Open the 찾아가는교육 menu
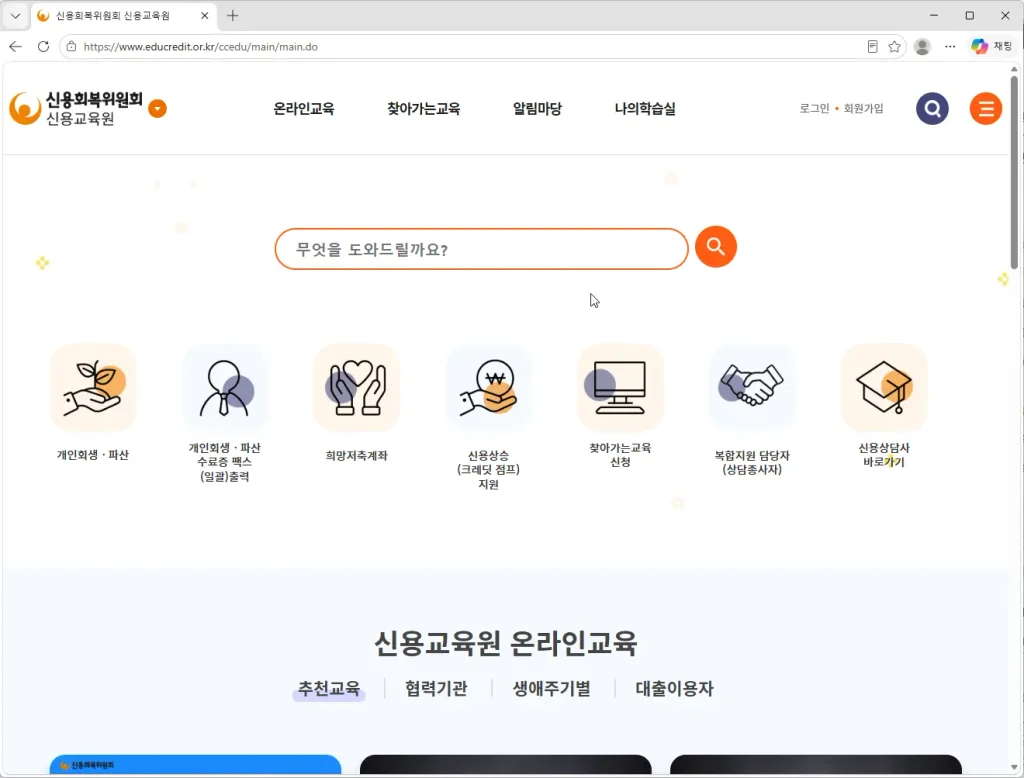The height and width of the screenshot is (778, 1024). tap(423, 108)
